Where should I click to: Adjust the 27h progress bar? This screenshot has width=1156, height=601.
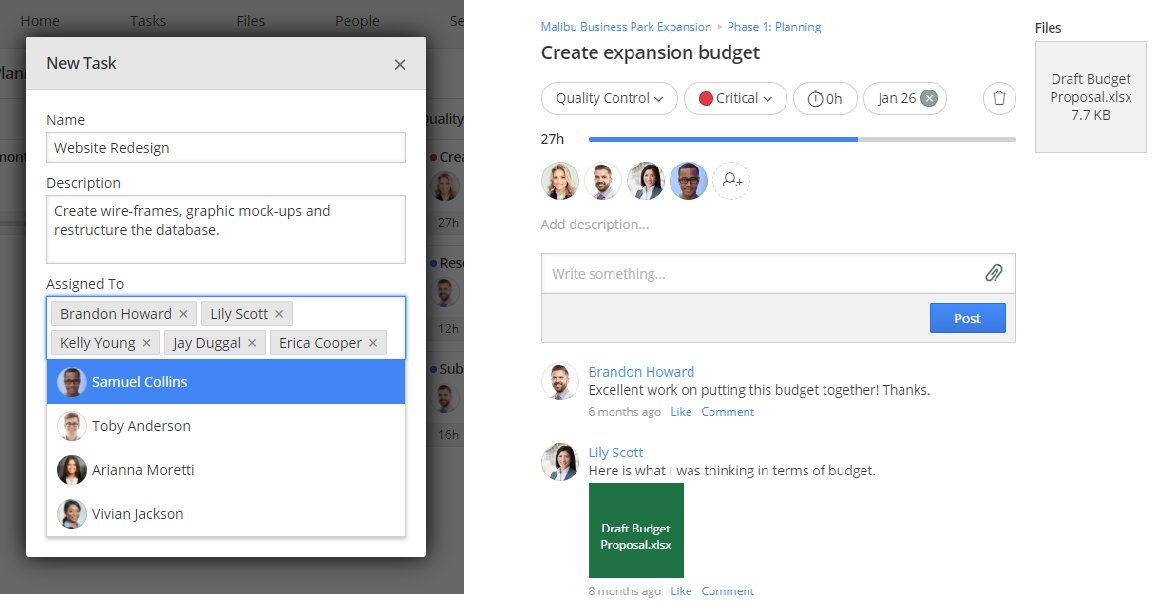coord(801,139)
